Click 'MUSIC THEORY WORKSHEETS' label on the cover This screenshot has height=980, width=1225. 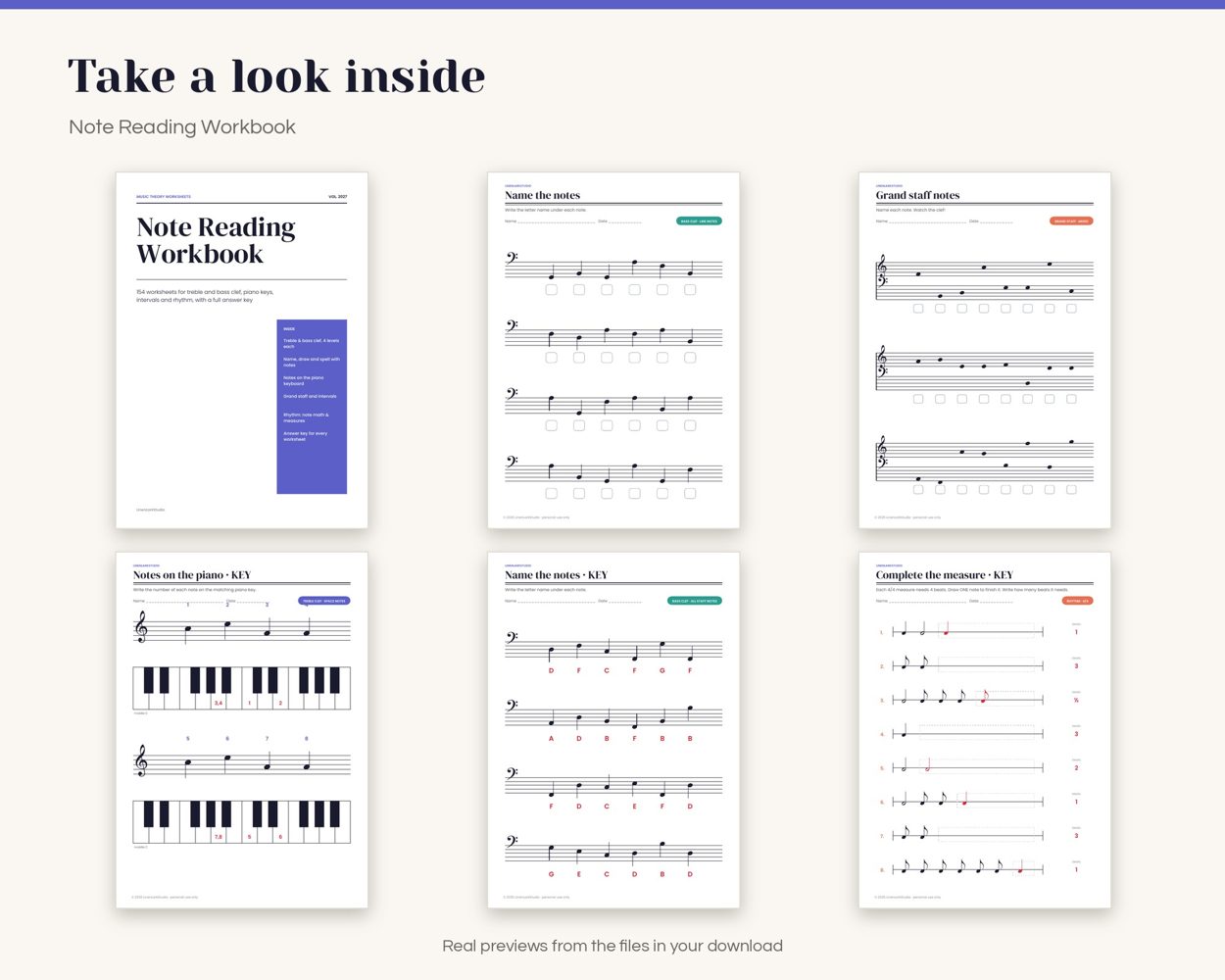click(164, 197)
